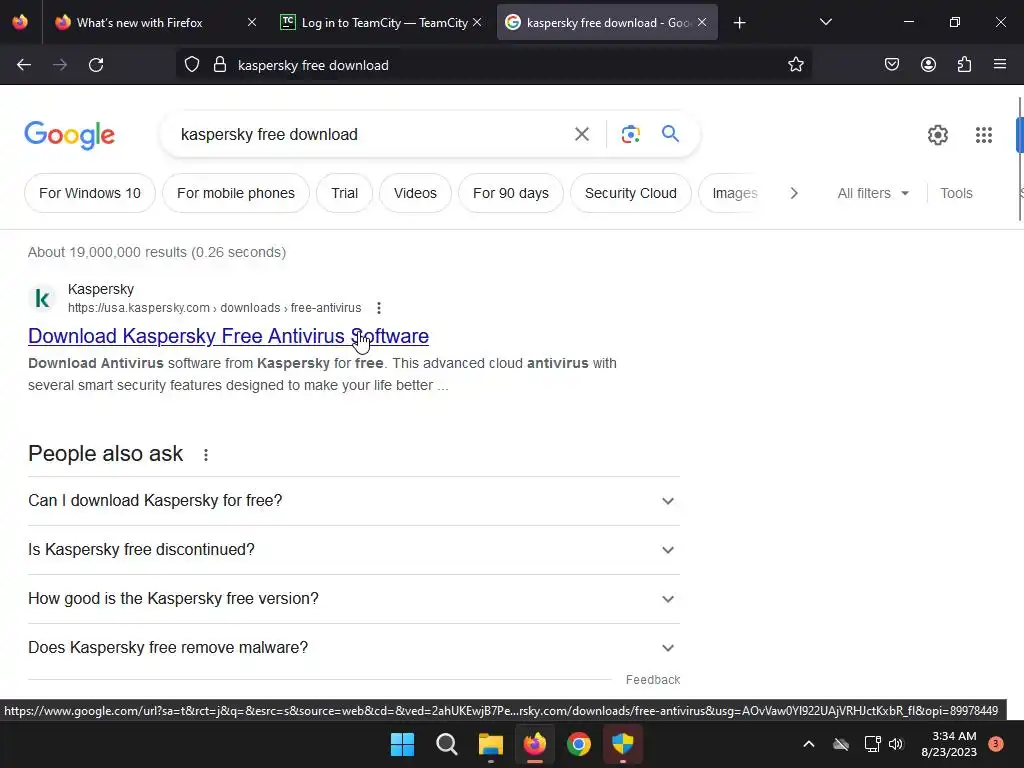The width and height of the screenshot is (1024, 768).
Task: Expand 'Does Kaspersky free remove malware?'
Action: pos(354,648)
